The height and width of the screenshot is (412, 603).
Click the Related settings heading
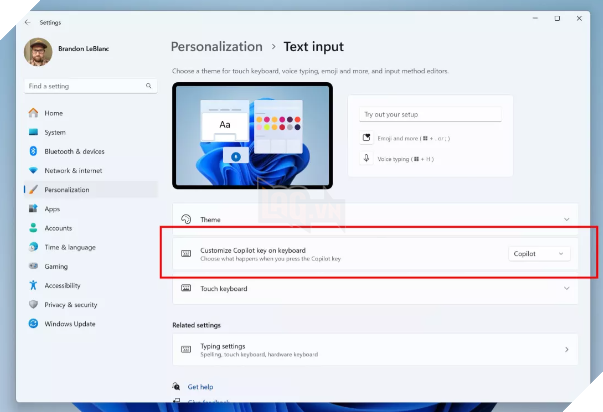[x=197, y=325]
